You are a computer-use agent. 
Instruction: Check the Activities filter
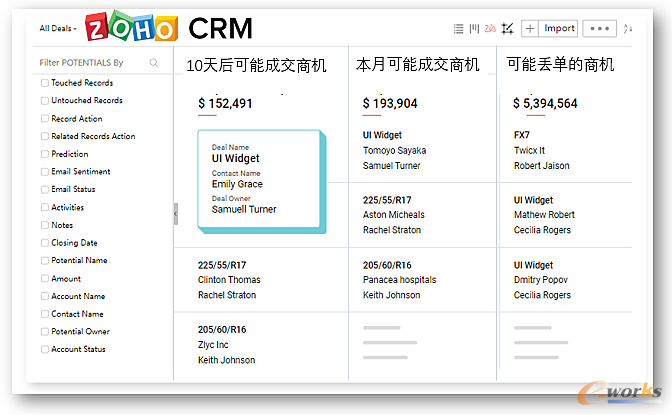click(45, 207)
